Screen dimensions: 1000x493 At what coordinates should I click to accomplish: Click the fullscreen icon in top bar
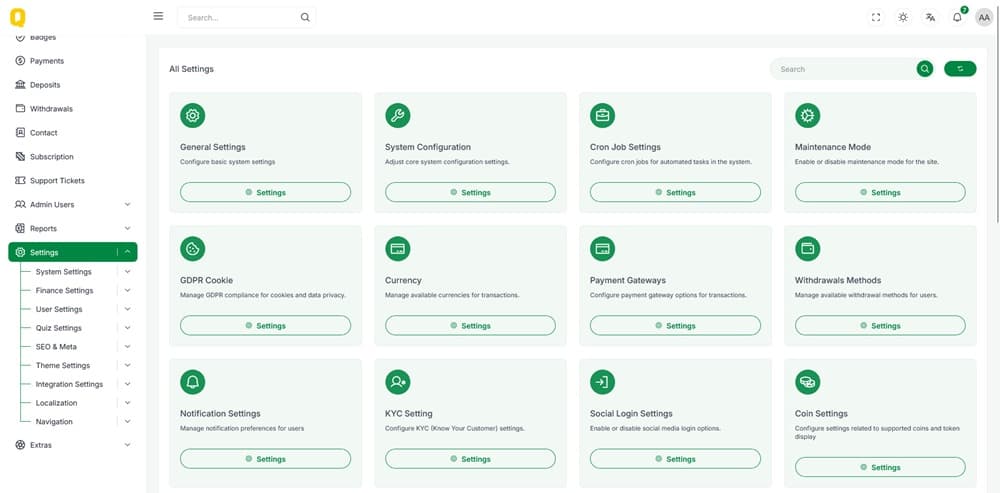(876, 17)
